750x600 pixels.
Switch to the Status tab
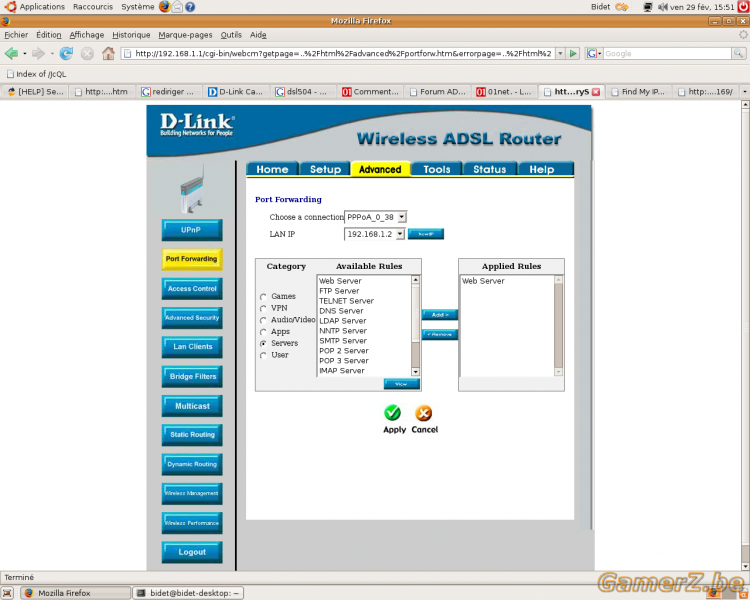click(x=489, y=169)
